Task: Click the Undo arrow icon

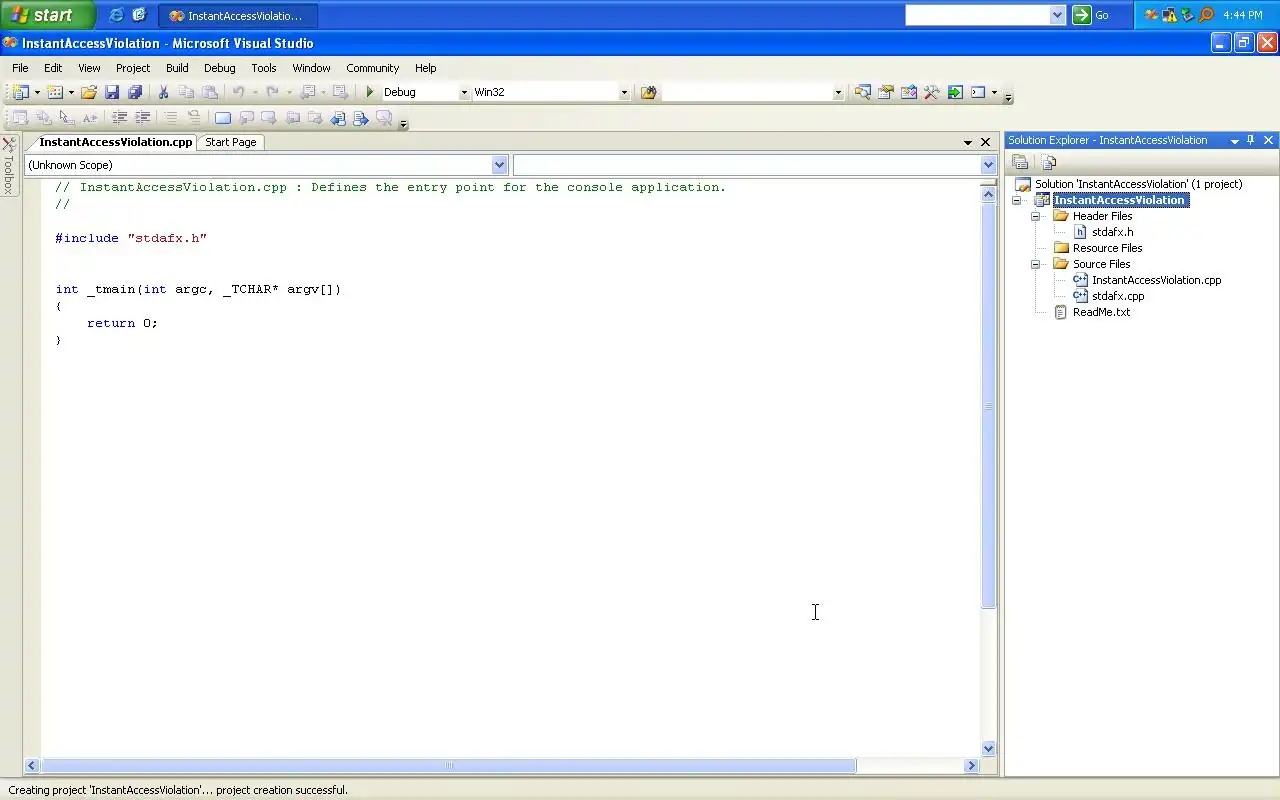Action: click(x=238, y=92)
